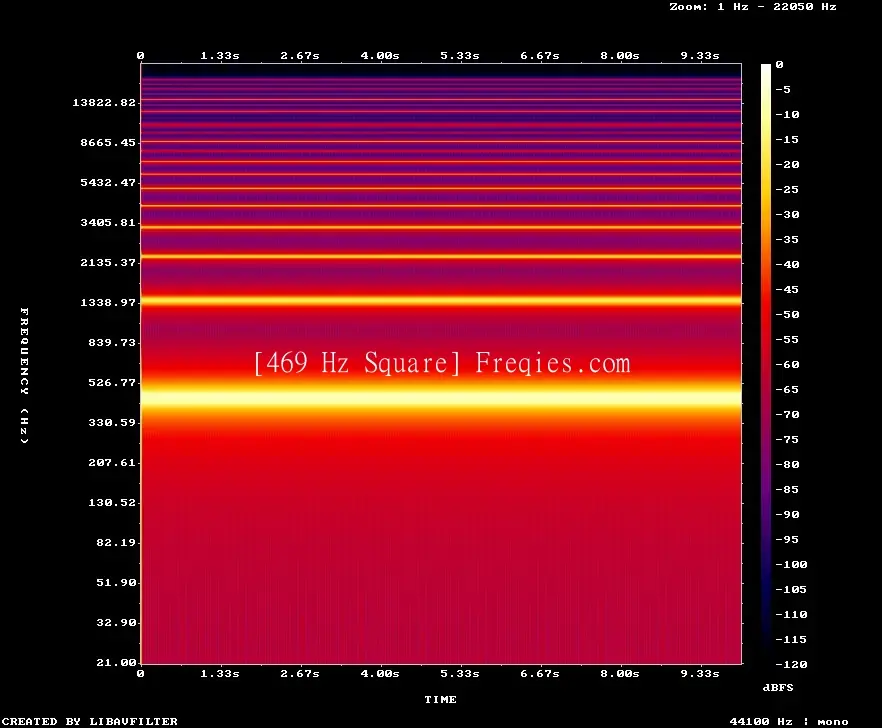
Task: Click the 1338.97 frequency label
Action: (x=108, y=302)
